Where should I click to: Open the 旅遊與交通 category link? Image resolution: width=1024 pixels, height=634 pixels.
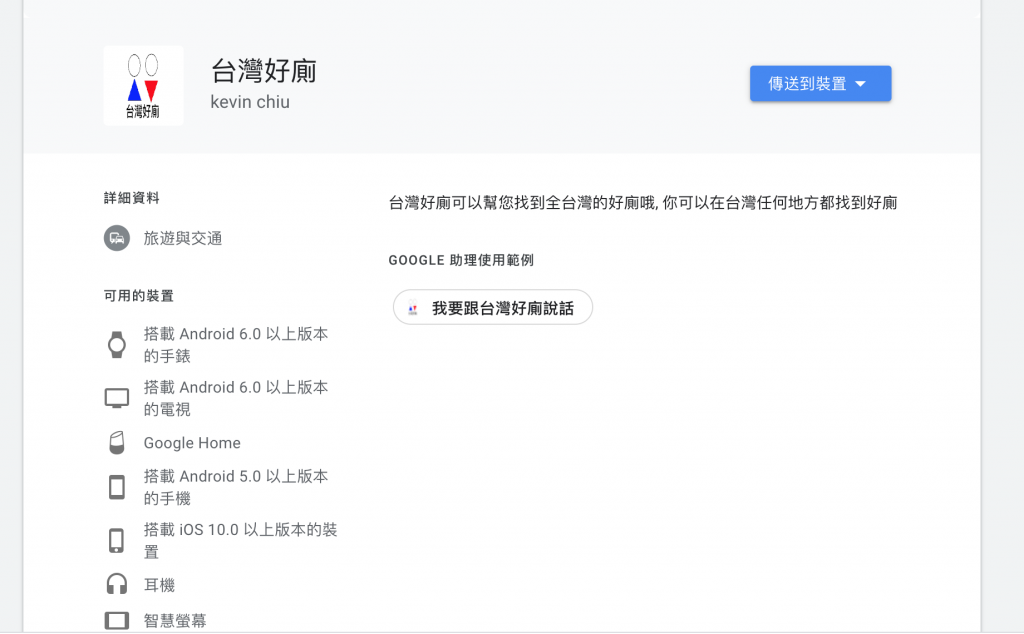point(183,238)
